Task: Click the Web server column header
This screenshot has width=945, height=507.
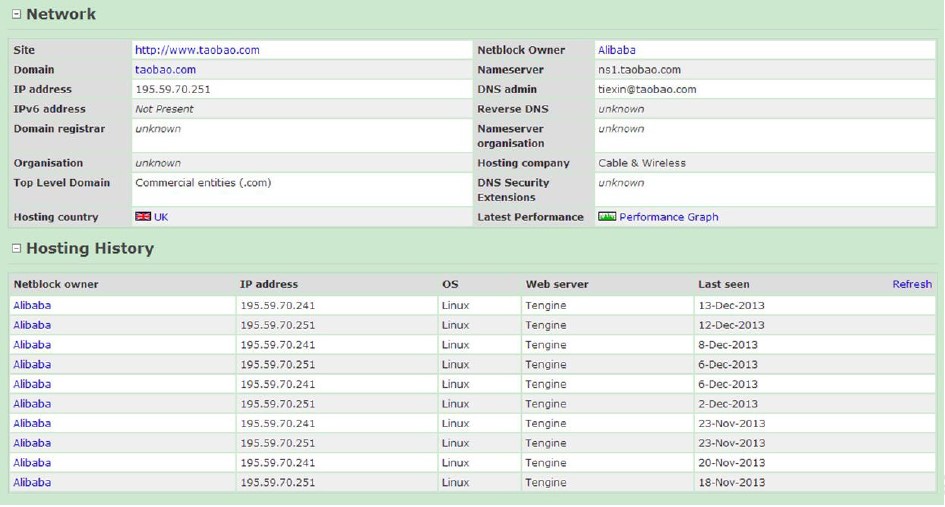Action: pos(556,284)
